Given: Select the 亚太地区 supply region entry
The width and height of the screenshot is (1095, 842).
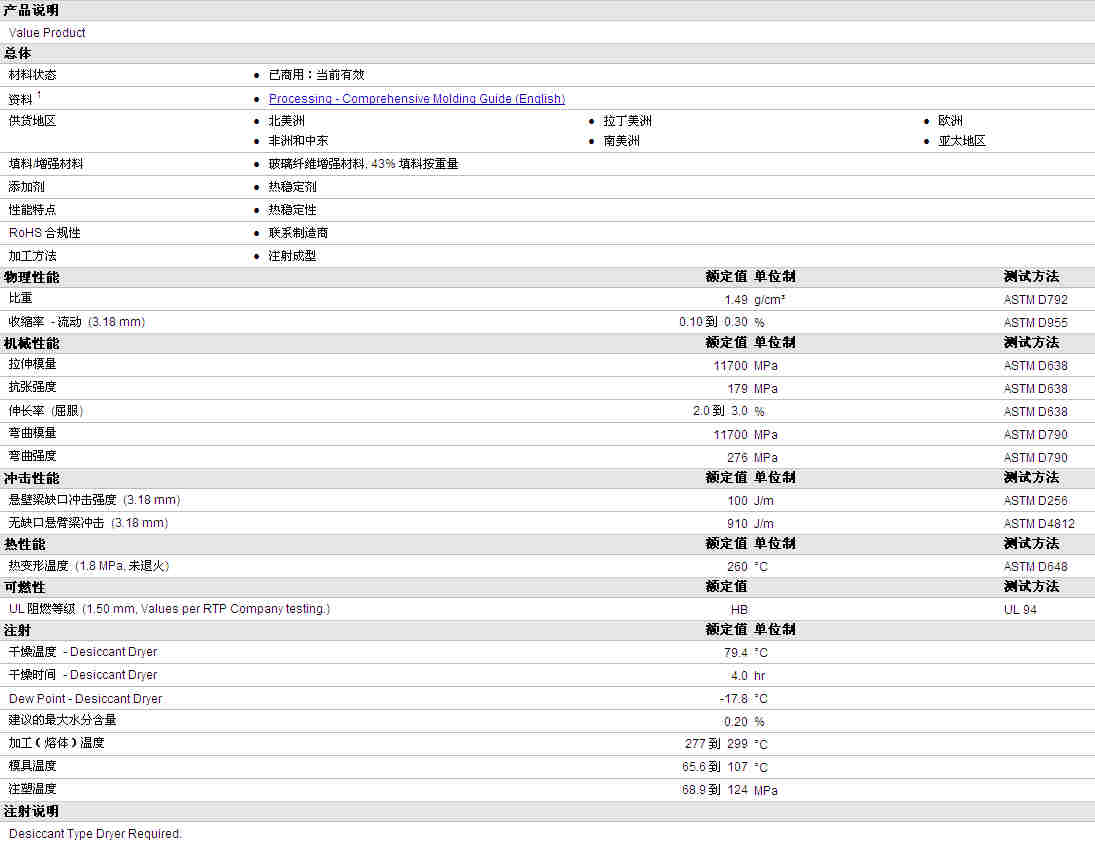Looking at the screenshot, I should tap(961, 141).
